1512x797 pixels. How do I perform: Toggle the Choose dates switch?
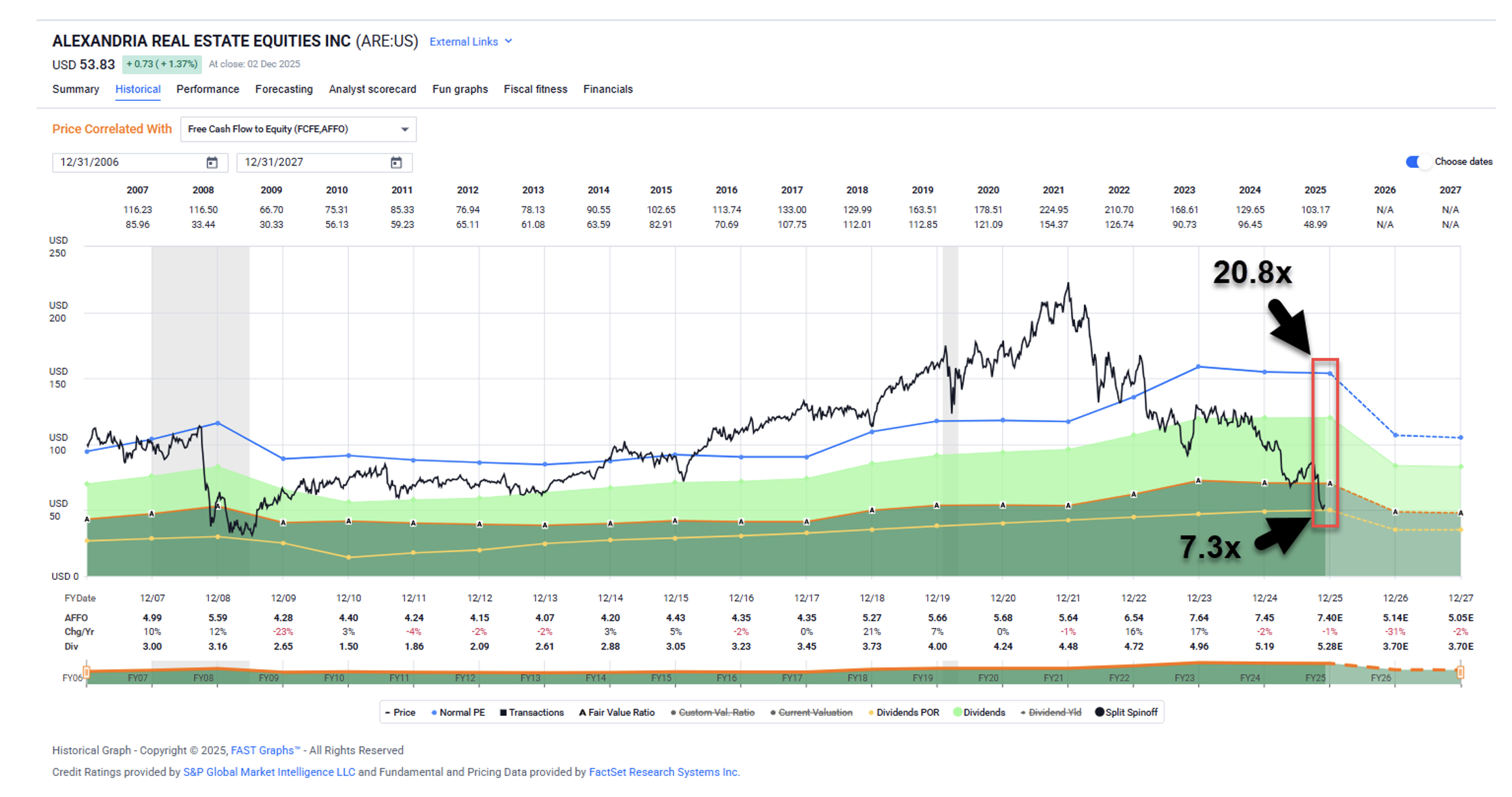click(1418, 162)
